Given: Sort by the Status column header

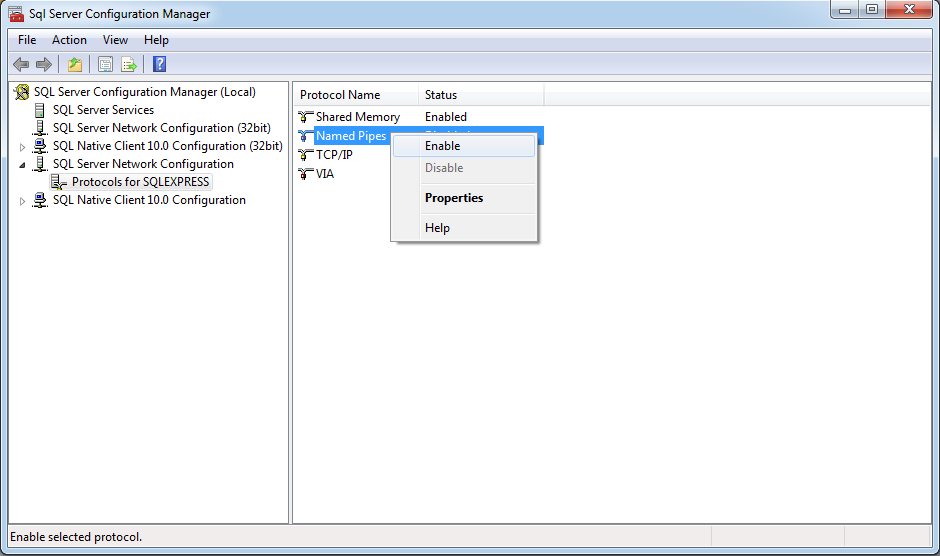Looking at the screenshot, I should click(x=481, y=95).
